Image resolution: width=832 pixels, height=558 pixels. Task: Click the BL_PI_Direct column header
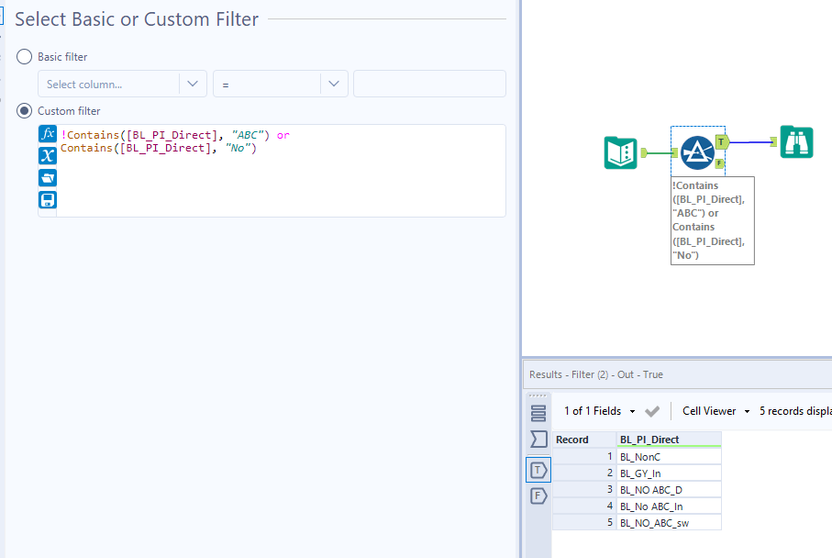coord(669,439)
